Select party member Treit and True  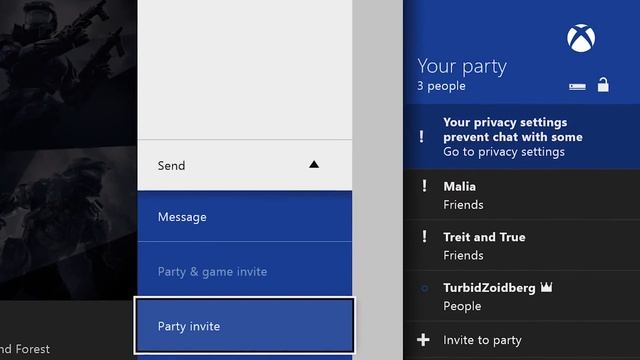click(x=522, y=245)
